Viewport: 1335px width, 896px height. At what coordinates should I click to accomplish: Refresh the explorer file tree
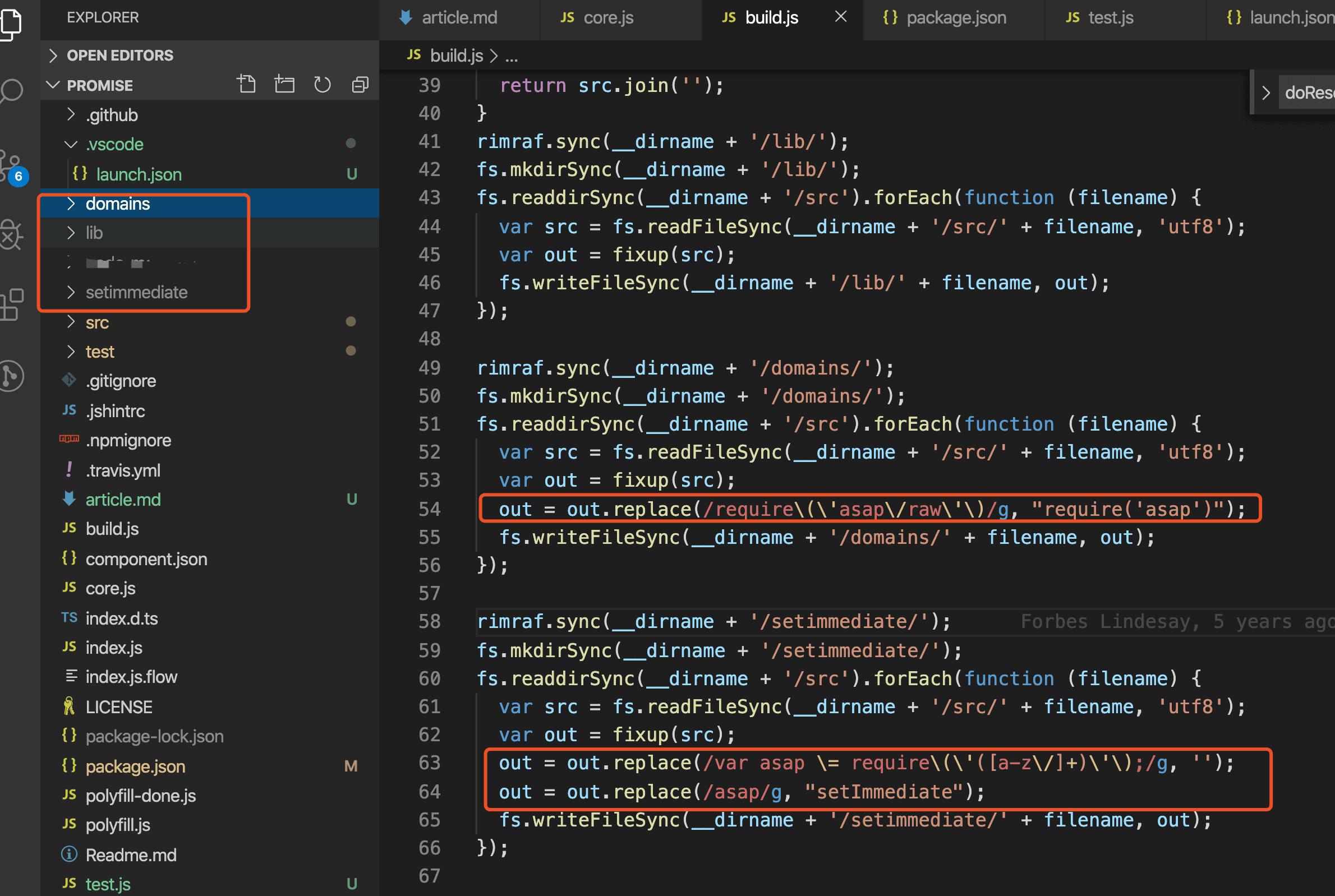coord(323,85)
